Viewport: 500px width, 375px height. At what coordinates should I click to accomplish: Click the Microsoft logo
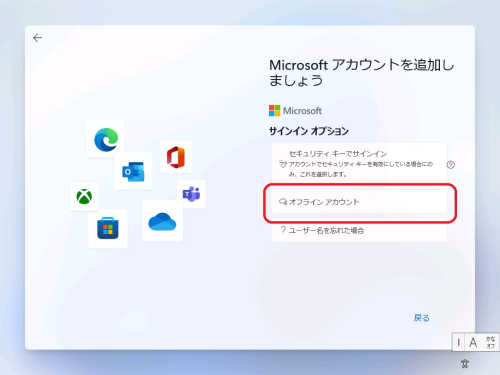295,111
